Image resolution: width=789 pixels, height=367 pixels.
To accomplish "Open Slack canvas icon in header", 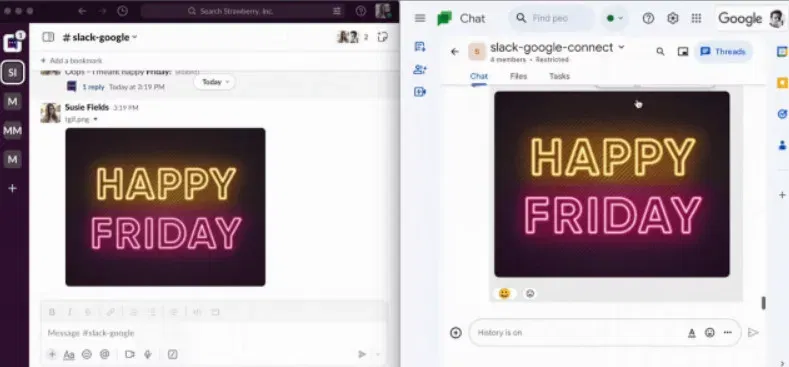I will (x=383, y=37).
